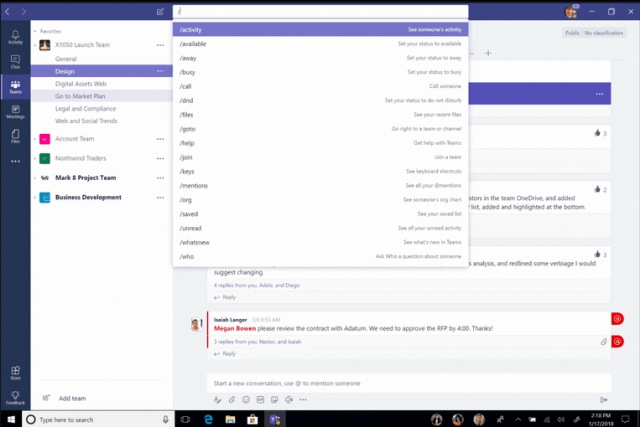640x427 pixels.
Task: Open more compose options ellipsis
Action: [303, 400]
